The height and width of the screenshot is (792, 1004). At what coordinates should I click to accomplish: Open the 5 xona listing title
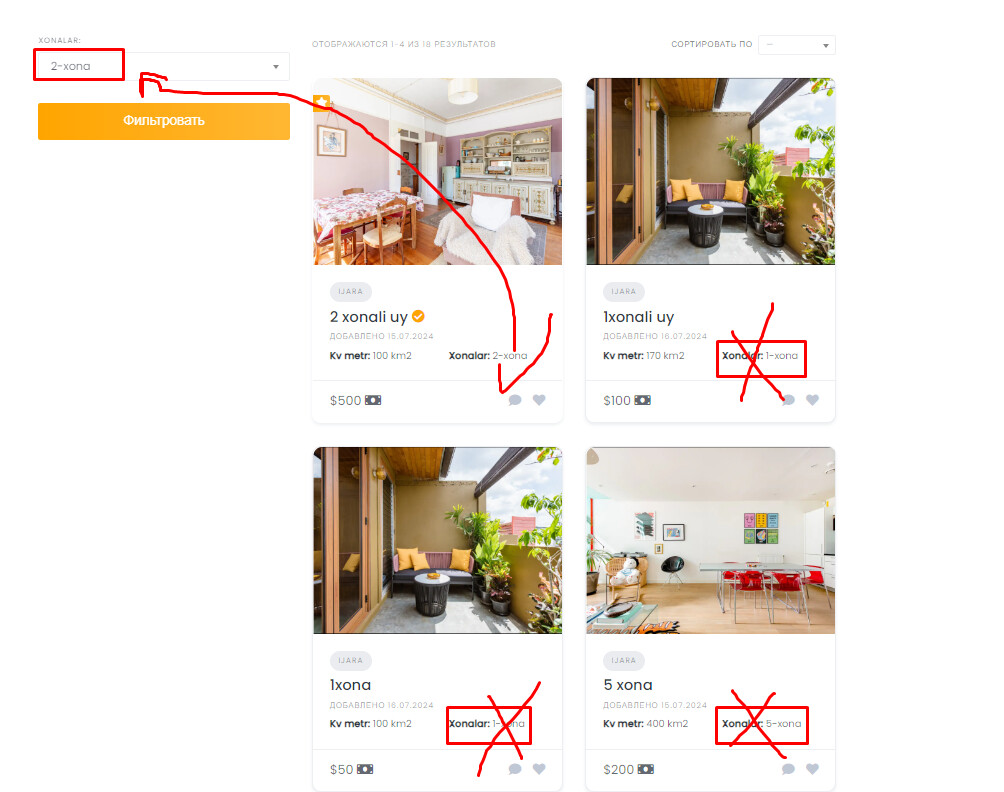(628, 685)
